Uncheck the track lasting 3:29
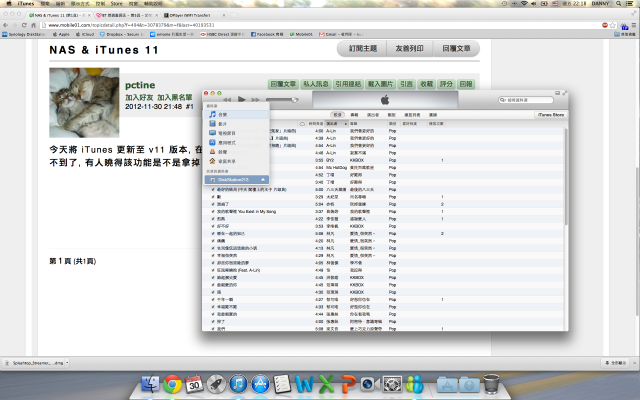The height and width of the screenshot is (400, 640). click(x=213, y=197)
